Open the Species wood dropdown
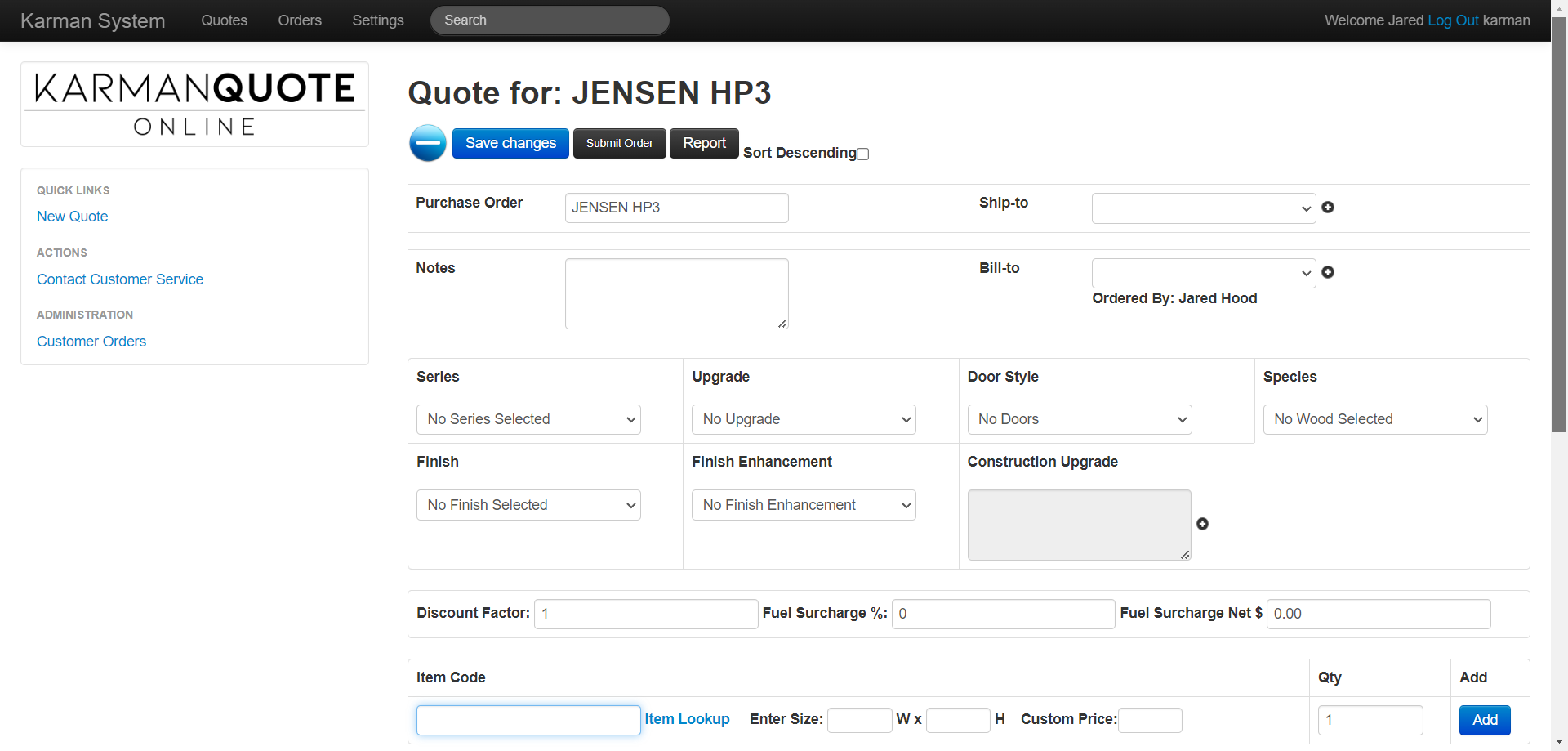Screen dimensions: 1568x751 click(x=1374, y=419)
